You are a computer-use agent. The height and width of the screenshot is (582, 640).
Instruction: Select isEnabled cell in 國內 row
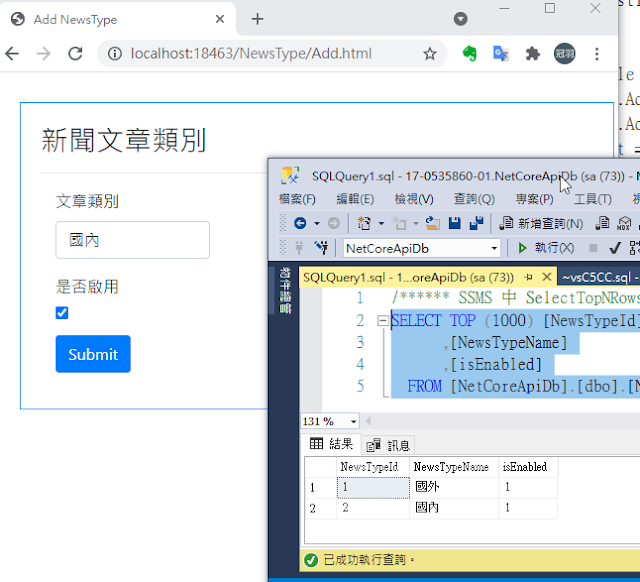528,508
